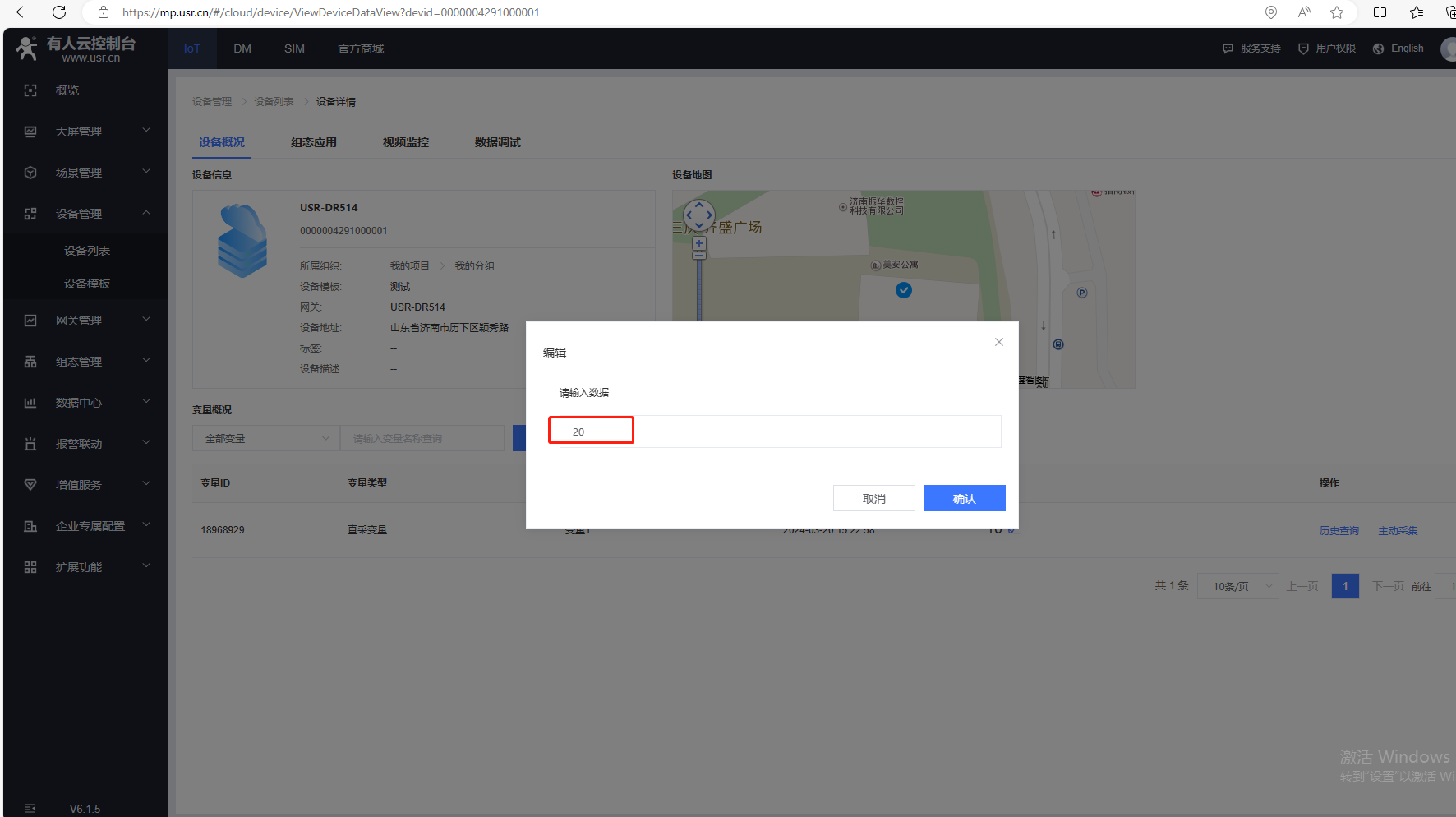Image resolution: width=1456 pixels, height=817 pixels.
Task: Click the 历史查询 link
Action: pos(1339,531)
